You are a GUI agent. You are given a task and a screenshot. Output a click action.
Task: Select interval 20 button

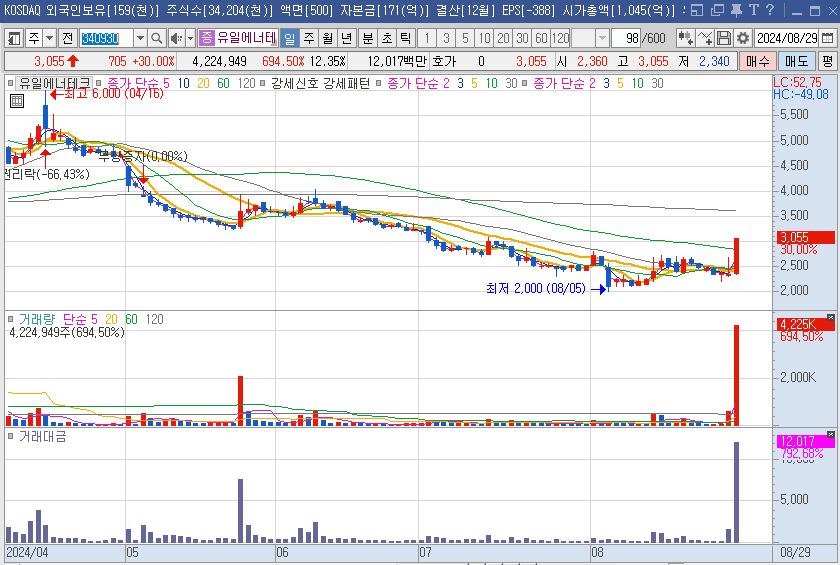(x=503, y=38)
